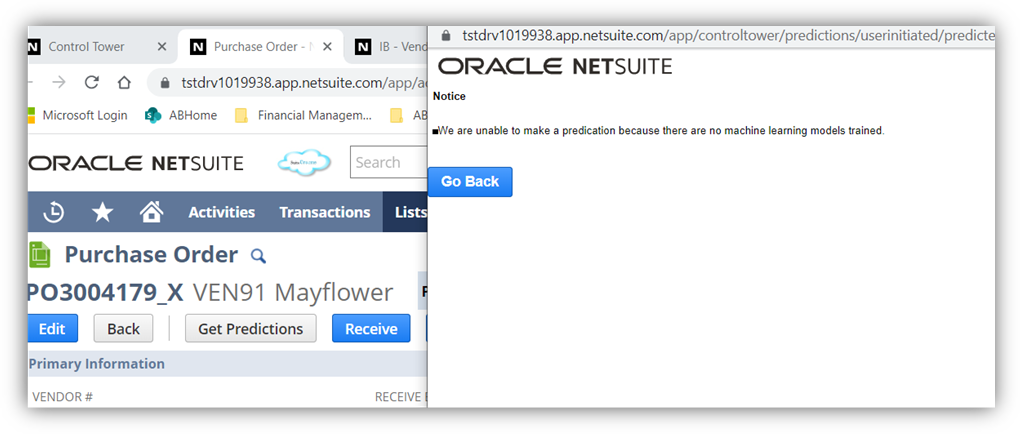Open the ABHome bookmark
The width and height of the screenshot is (1020, 434).
tap(181, 115)
